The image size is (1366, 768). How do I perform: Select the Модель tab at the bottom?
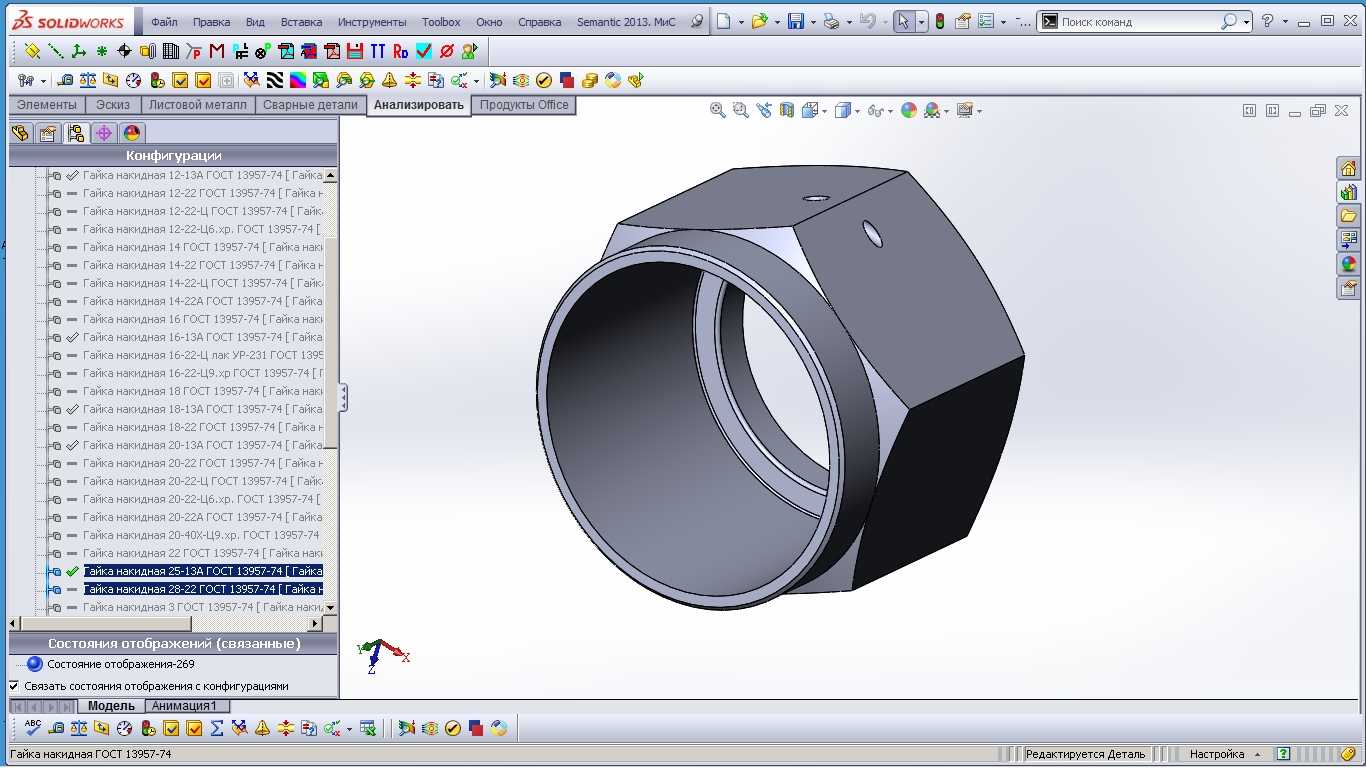click(111, 706)
